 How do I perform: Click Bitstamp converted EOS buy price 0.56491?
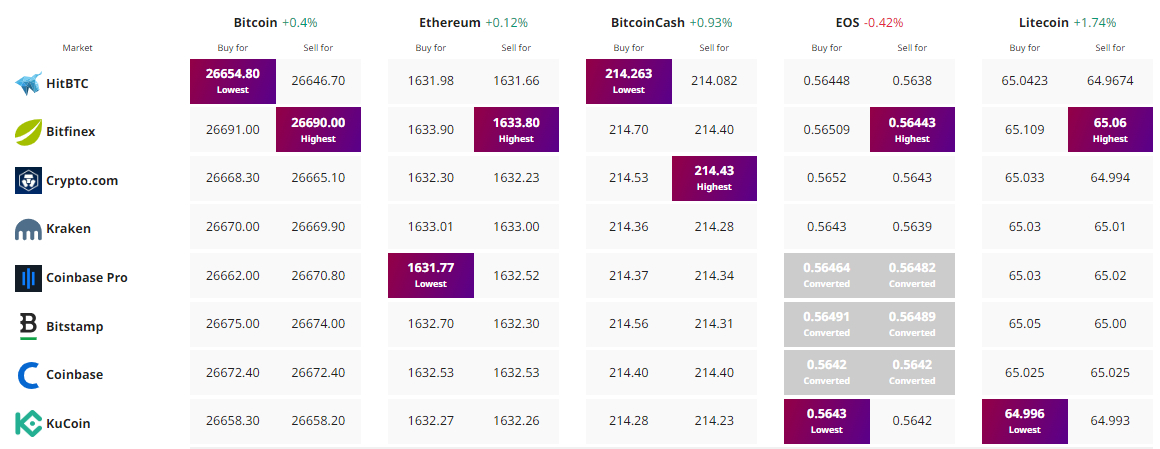click(x=826, y=323)
